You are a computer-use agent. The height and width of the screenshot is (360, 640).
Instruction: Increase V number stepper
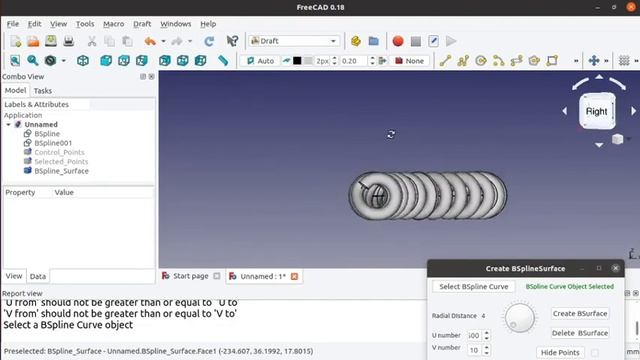click(x=486, y=347)
